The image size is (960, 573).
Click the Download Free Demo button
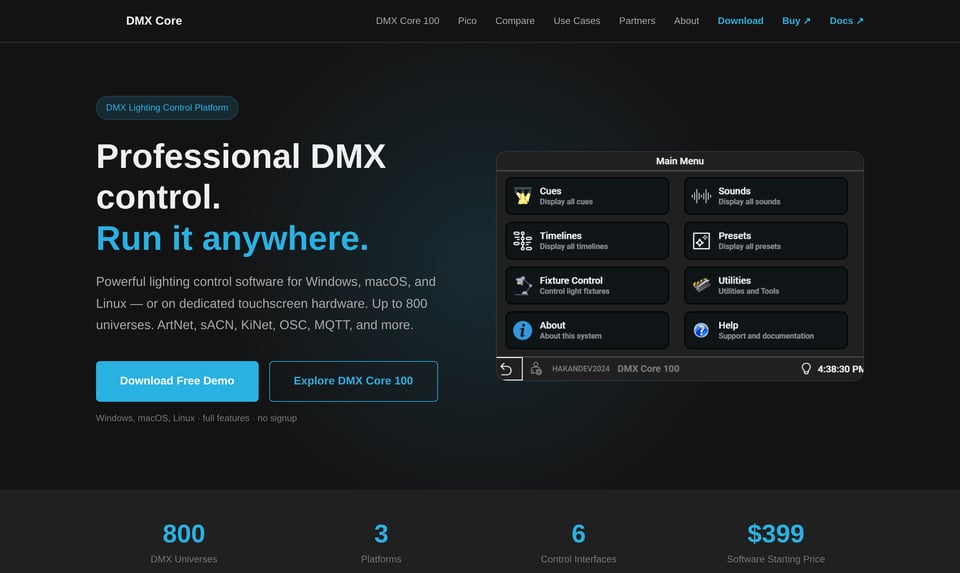point(177,381)
